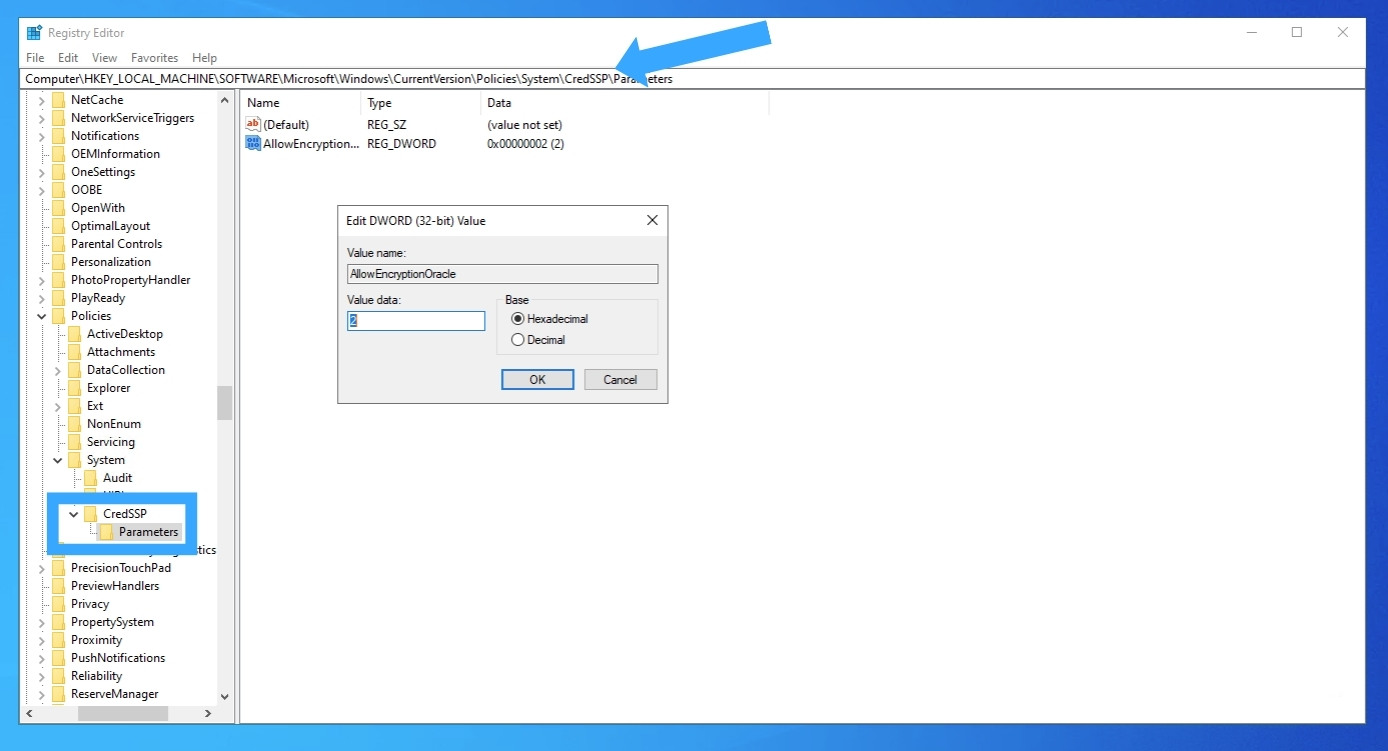Open the Help menu

pyautogui.click(x=204, y=58)
